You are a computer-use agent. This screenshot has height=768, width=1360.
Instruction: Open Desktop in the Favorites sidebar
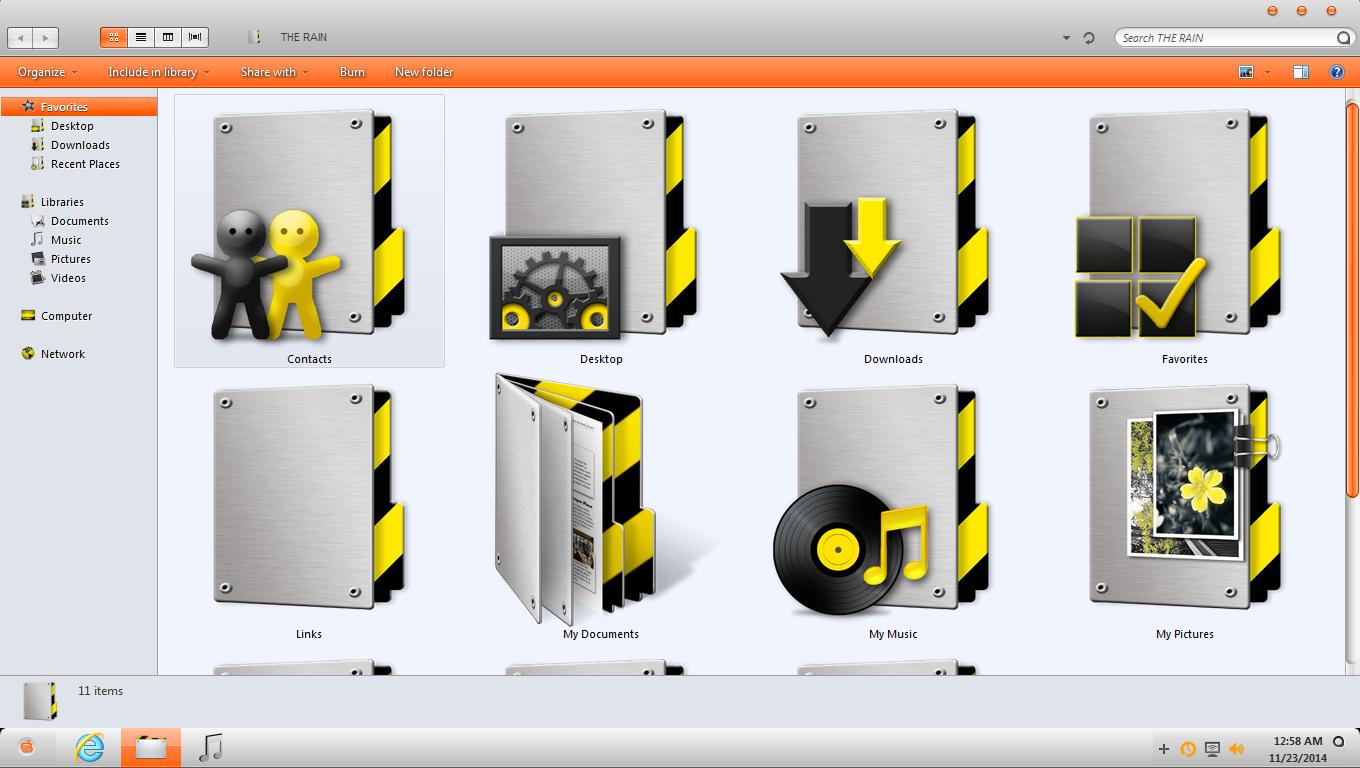click(72, 126)
